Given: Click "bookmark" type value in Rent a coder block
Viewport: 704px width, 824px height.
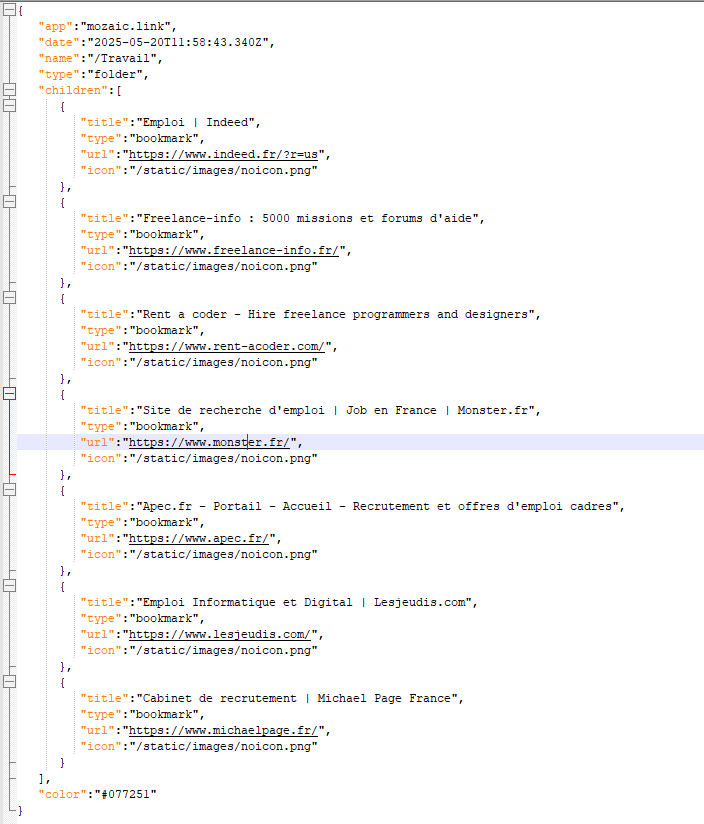Looking at the screenshot, I should click(x=164, y=331).
